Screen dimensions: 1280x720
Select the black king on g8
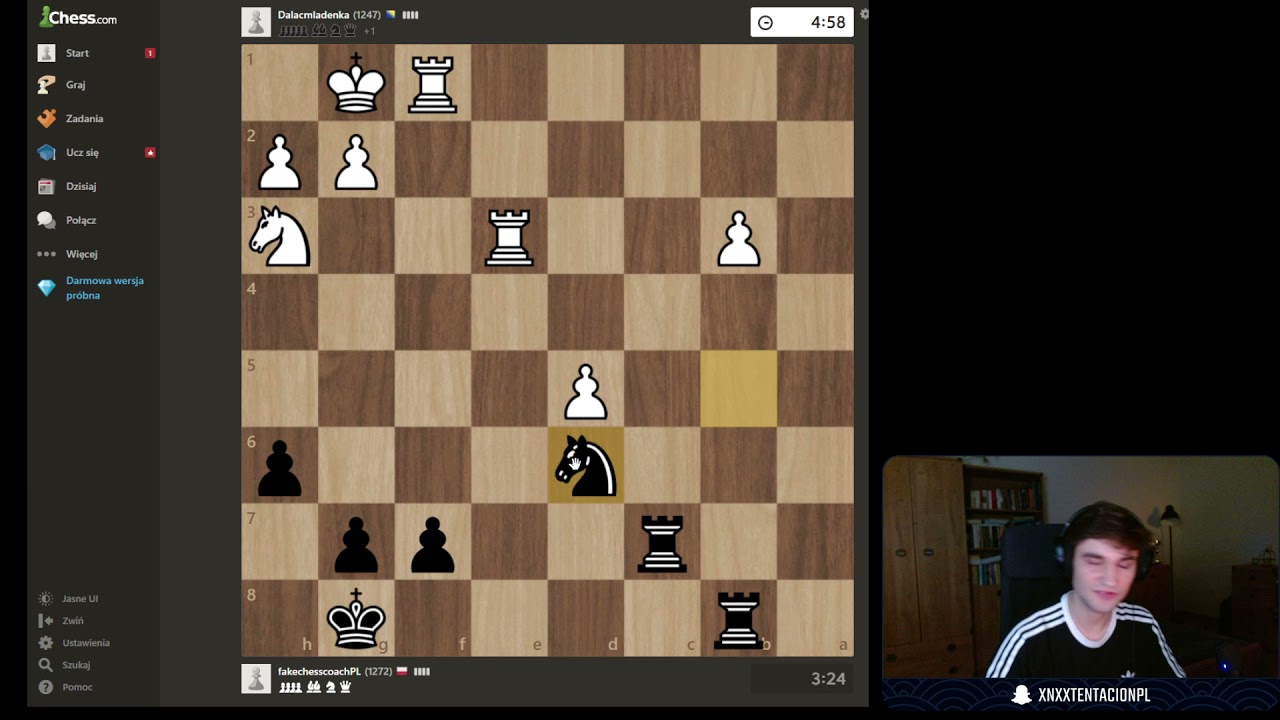click(x=356, y=619)
